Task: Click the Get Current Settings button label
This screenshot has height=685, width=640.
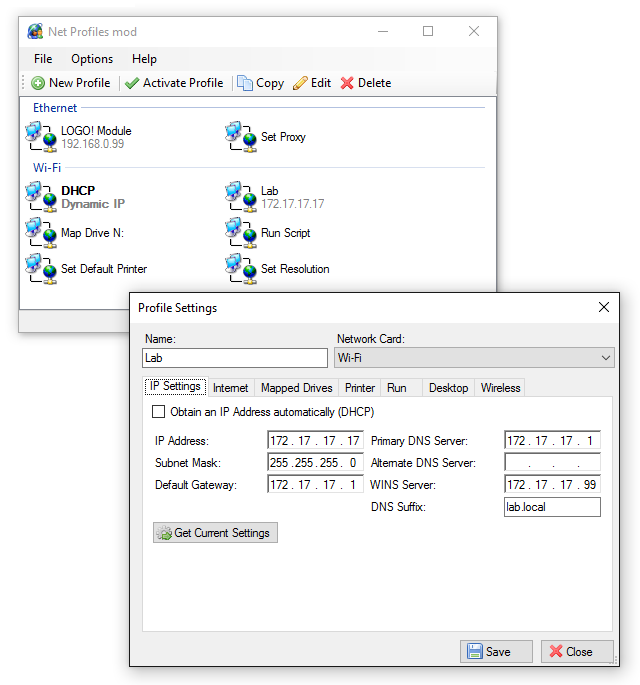Action: coord(222,533)
